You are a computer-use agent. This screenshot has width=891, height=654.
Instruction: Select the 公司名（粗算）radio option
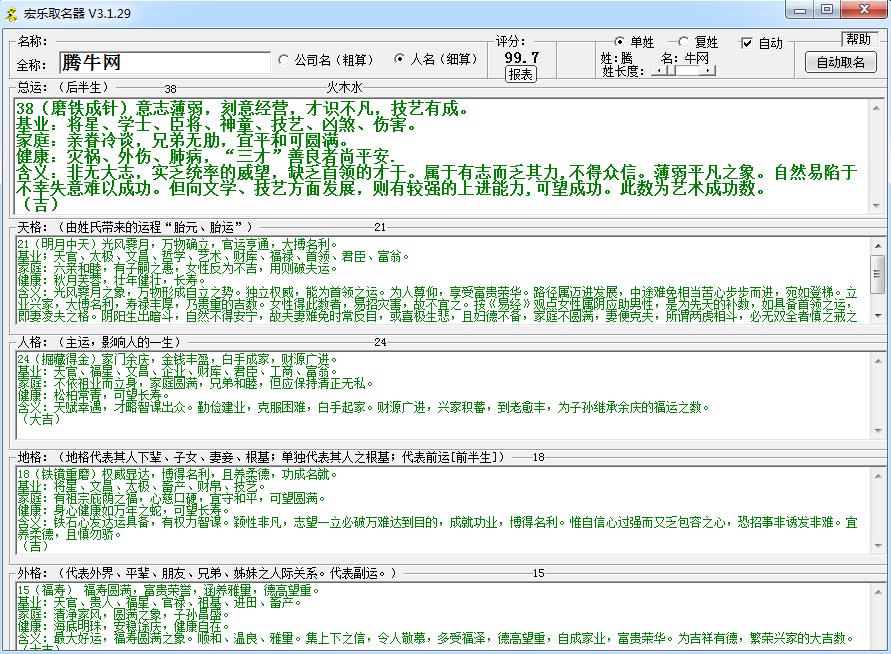tap(285, 60)
